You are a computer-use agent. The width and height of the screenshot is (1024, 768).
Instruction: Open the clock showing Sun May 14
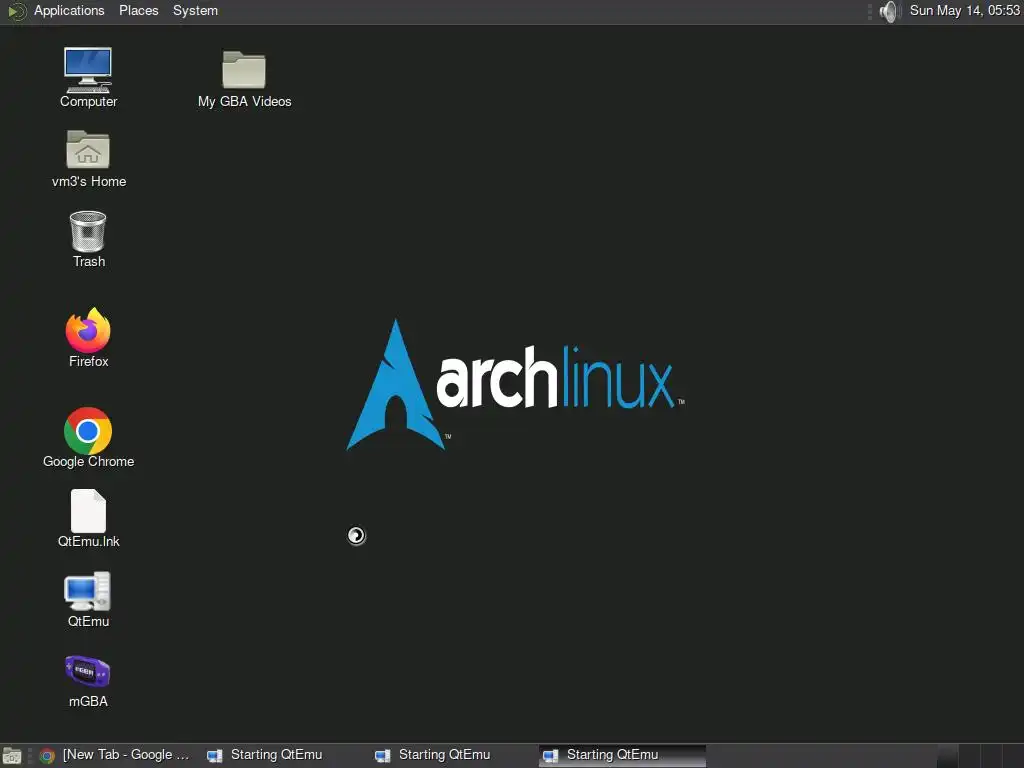pos(965,10)
